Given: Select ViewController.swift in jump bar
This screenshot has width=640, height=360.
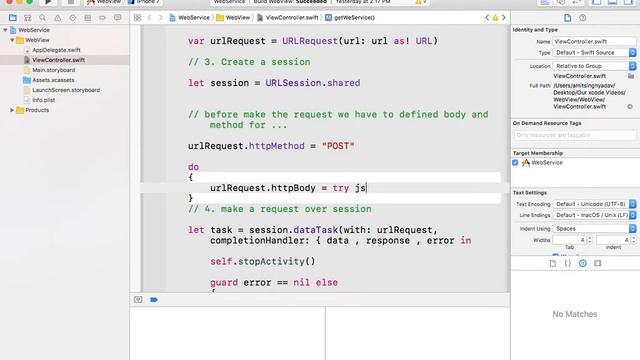Looking at the screenshot, I should [287, 18].
